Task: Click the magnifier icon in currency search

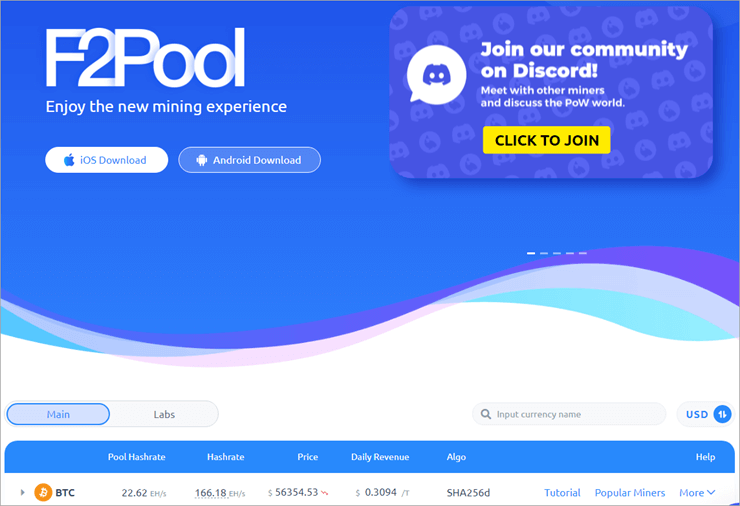Action: click(486, 414)
